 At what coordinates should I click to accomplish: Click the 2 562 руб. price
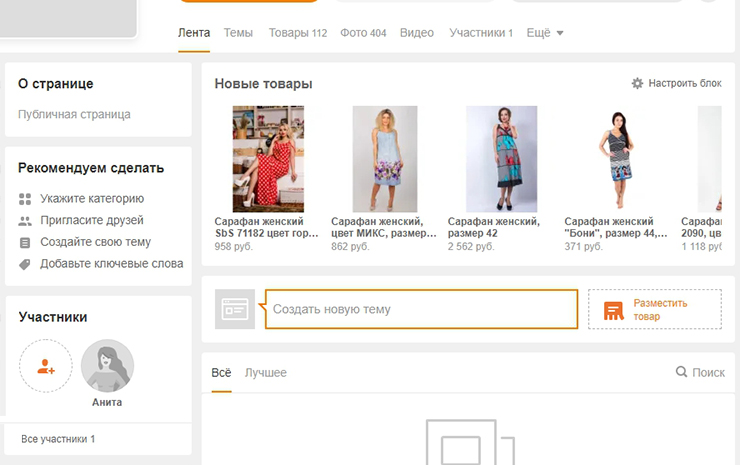[471, 246]
